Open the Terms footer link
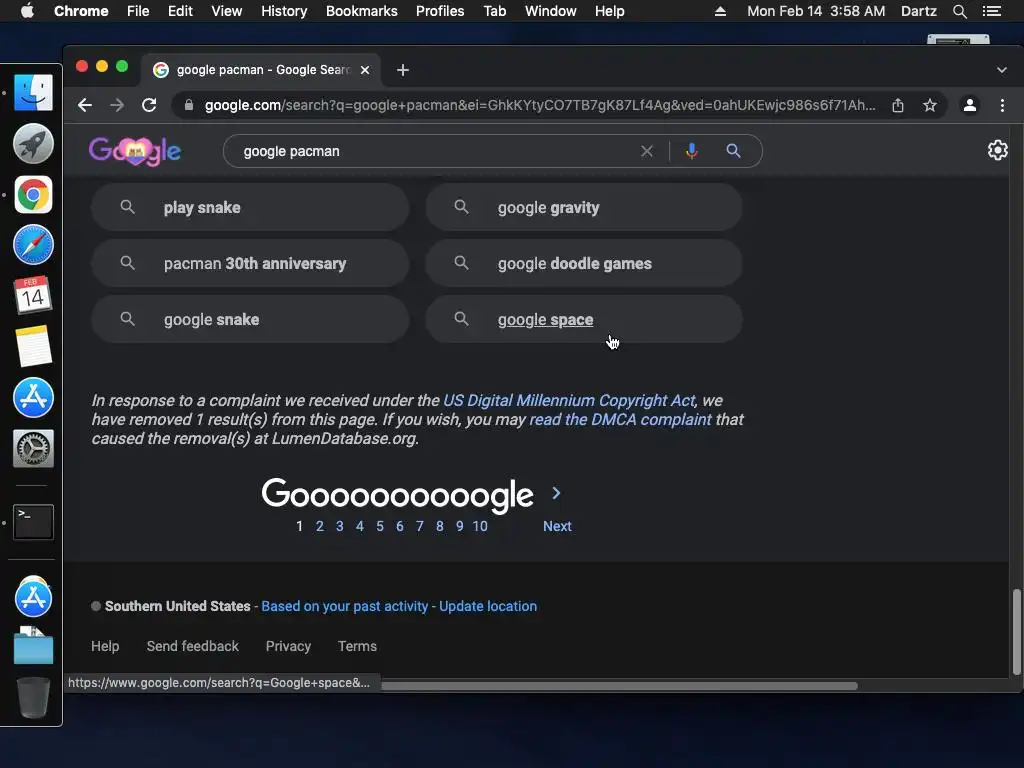This screenshot has width=1024, height=768. [x=357, y=646]
